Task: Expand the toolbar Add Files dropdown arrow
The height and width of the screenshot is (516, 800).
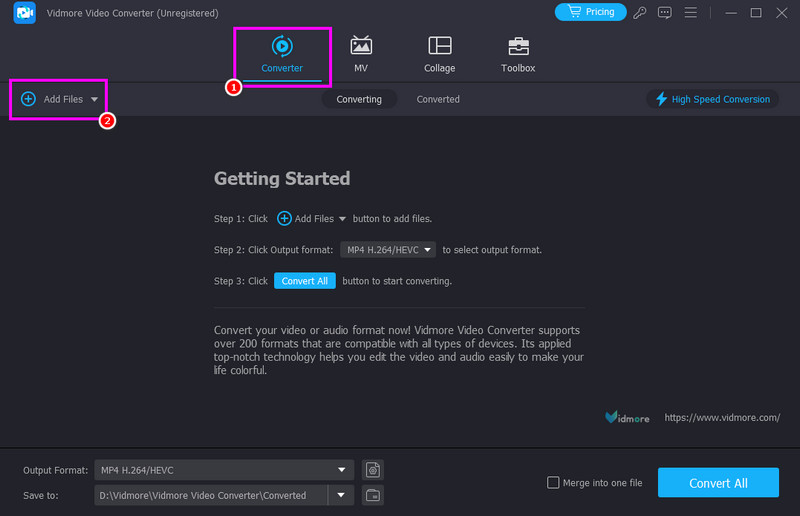Action: click(94, 99)
